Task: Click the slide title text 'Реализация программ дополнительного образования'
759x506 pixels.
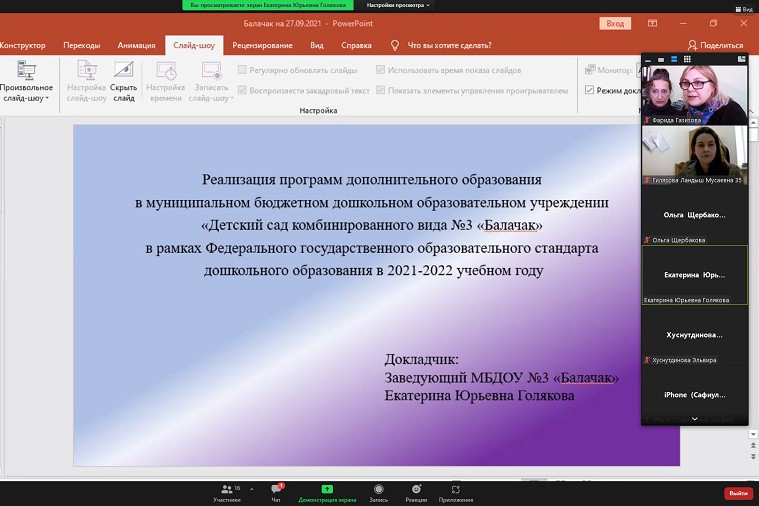Action: [372, 180]
